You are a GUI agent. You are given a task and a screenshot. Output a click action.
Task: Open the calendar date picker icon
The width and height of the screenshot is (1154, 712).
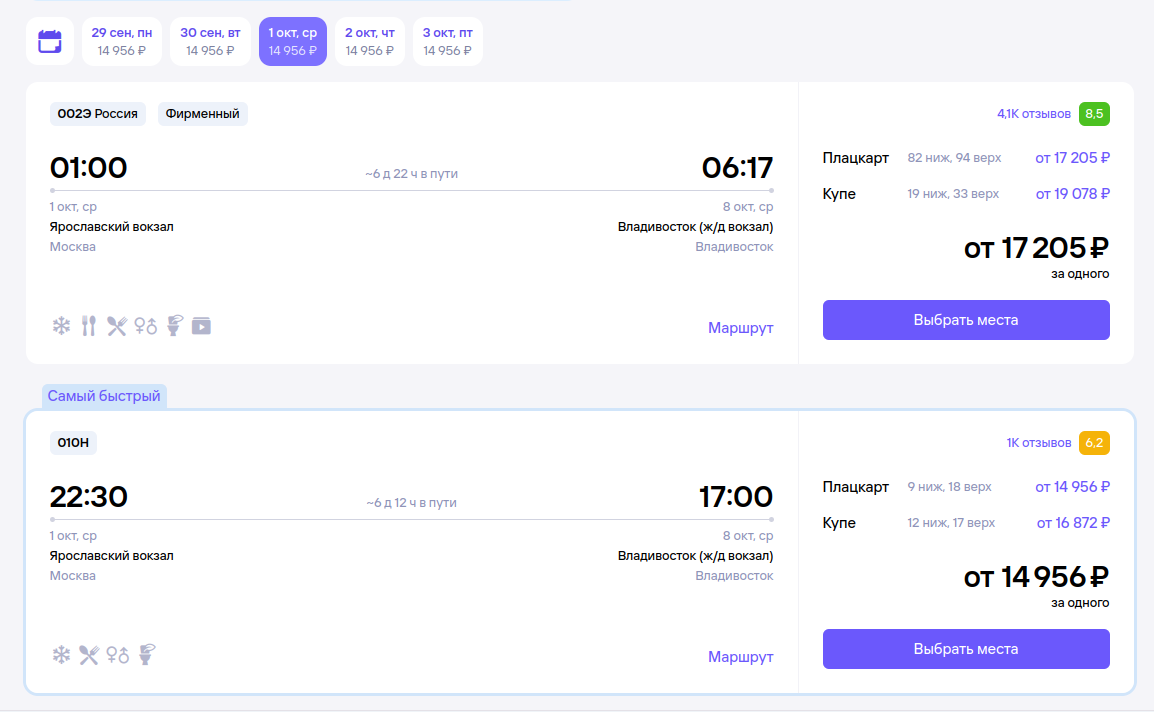(x=50, y=41)
